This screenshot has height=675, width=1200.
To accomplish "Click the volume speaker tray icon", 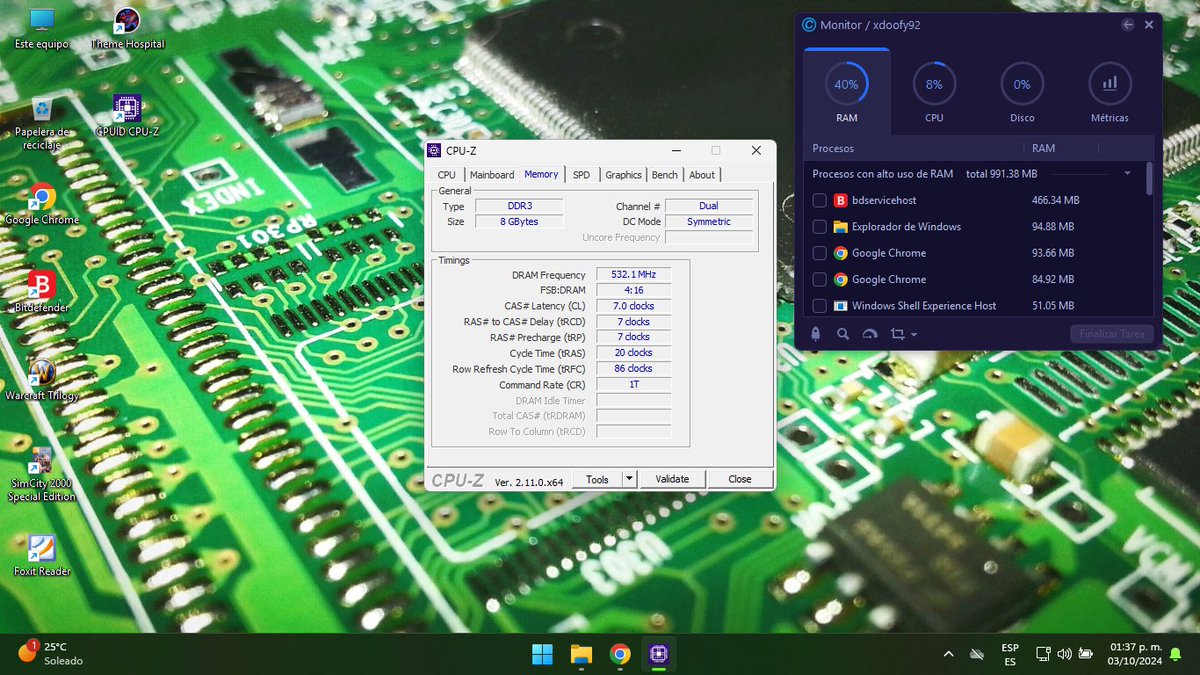I will (1064, 655).
